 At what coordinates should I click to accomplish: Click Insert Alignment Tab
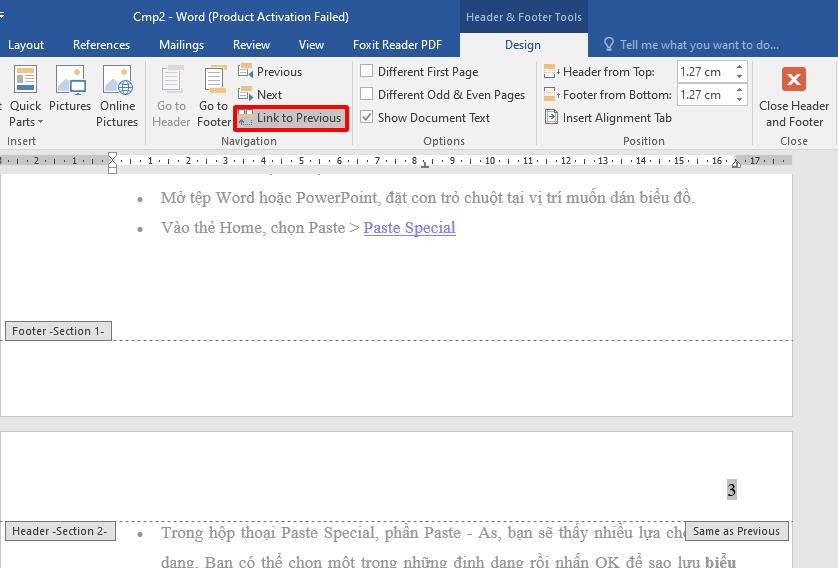click(x=608, y=118)
